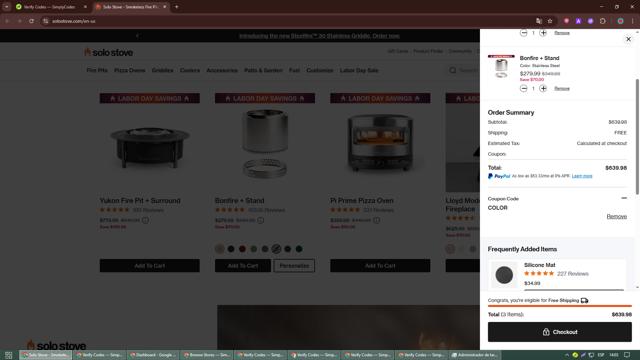Open the Accessories menu

click(222, 70)
